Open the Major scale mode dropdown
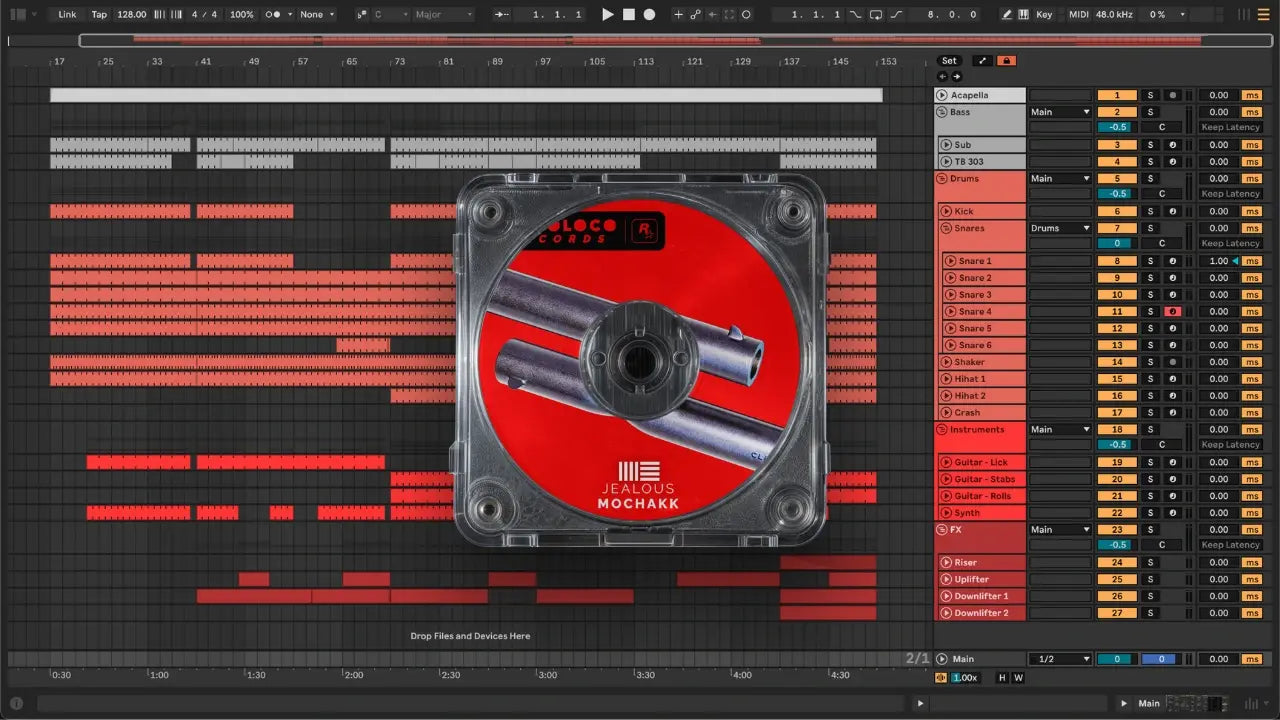The image size is (1280, 720). pyautogui.click(x=444, y=15)
